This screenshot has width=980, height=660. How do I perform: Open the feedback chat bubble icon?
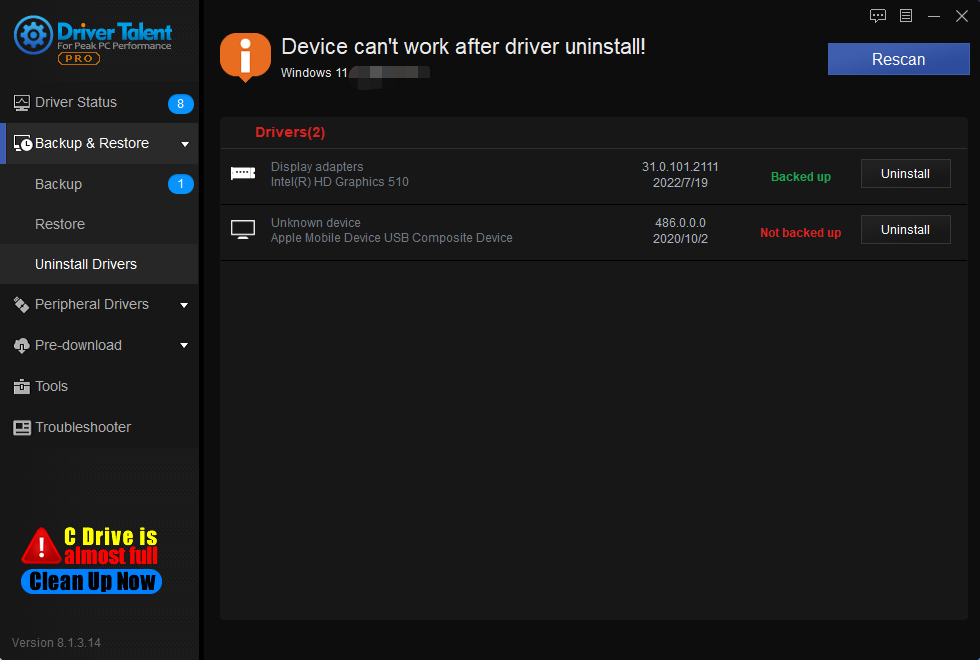click(878, 16)
